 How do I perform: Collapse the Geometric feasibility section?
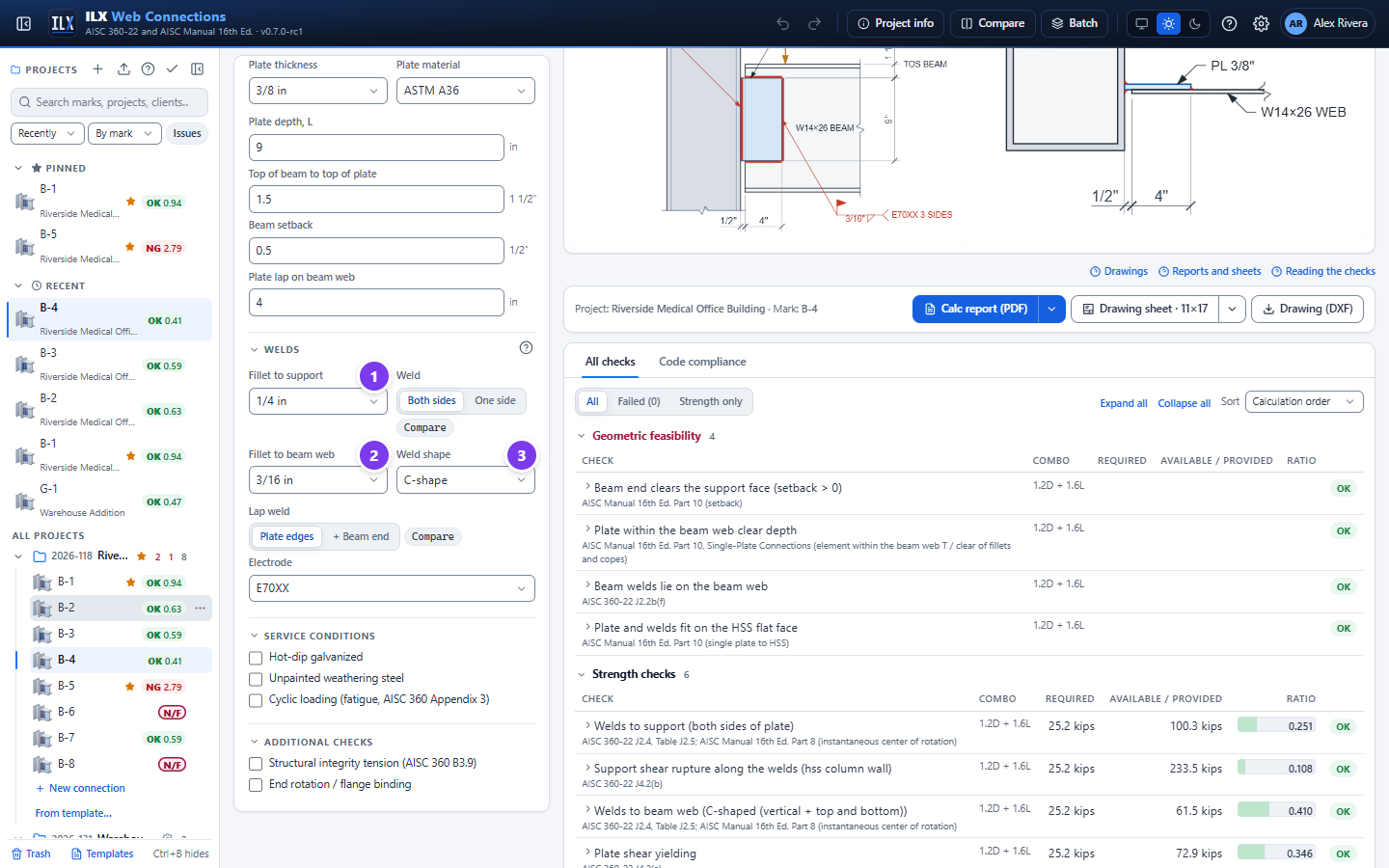(x=582, y=436)
